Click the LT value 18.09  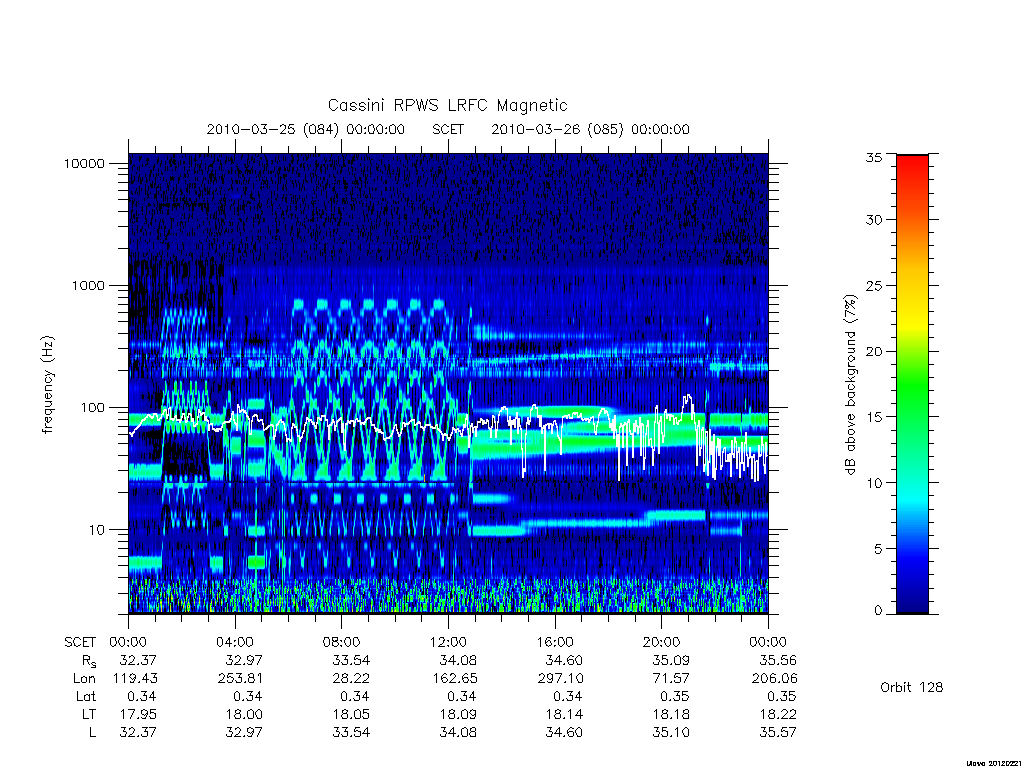[x=458, y=715]
